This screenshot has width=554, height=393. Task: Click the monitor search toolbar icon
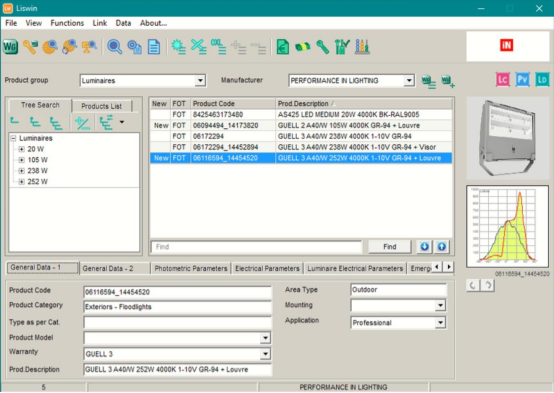(x=89, y=47)
